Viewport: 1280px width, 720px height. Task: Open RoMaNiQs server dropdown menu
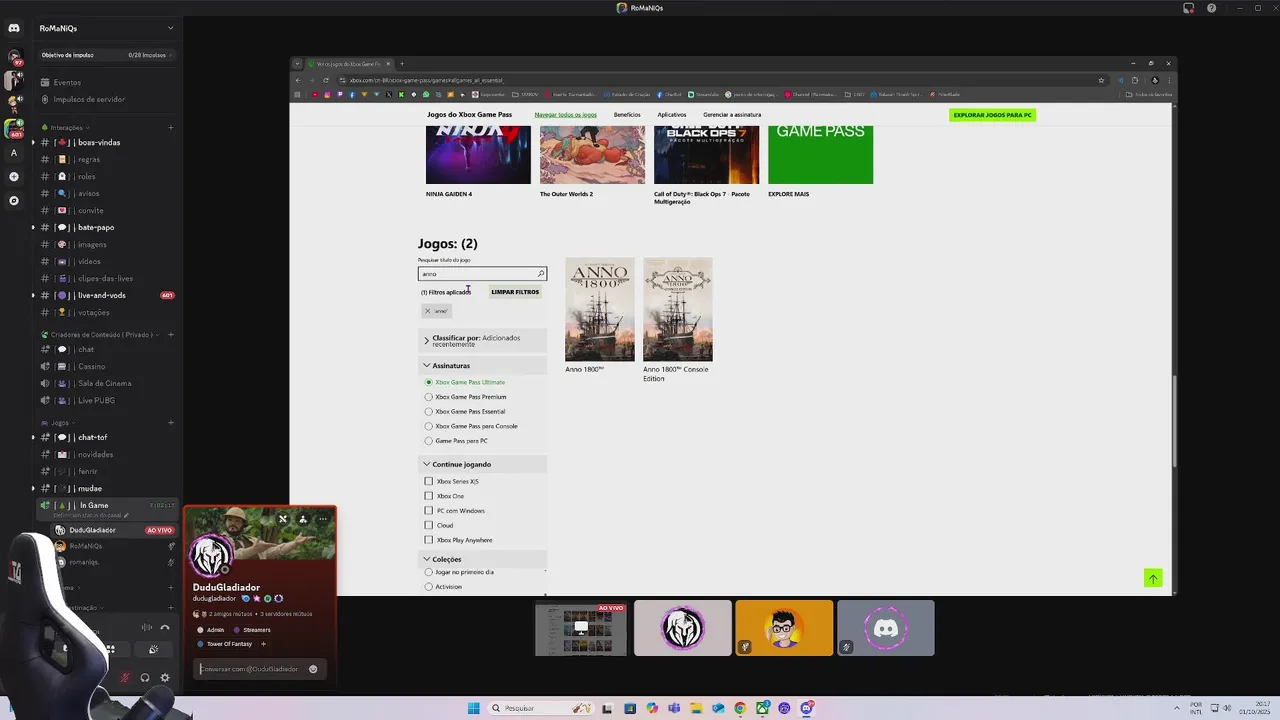170,28
